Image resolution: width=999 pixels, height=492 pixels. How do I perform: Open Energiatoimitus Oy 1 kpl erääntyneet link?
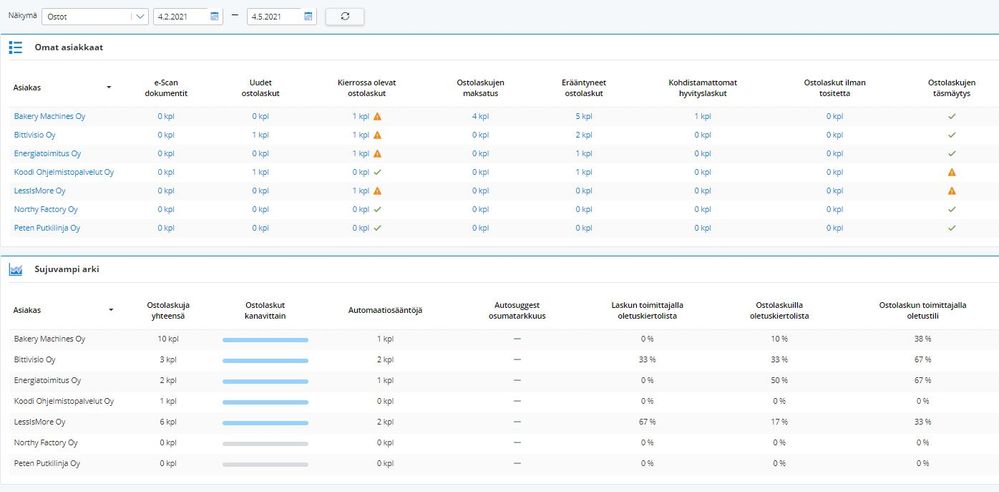(x=584, y=154)
